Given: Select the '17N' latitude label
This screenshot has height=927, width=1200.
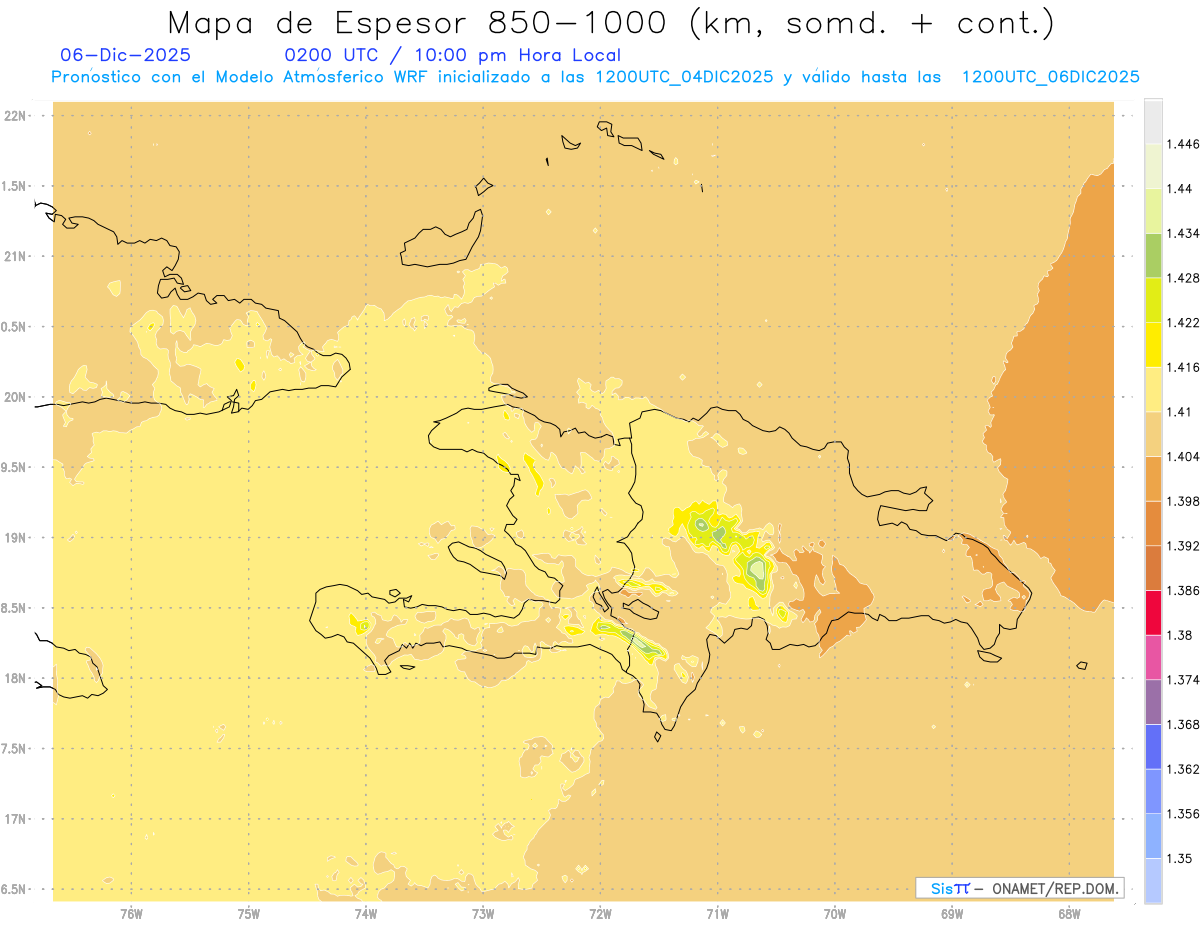Looking at the screenshot, I should [x=15, y=820].
